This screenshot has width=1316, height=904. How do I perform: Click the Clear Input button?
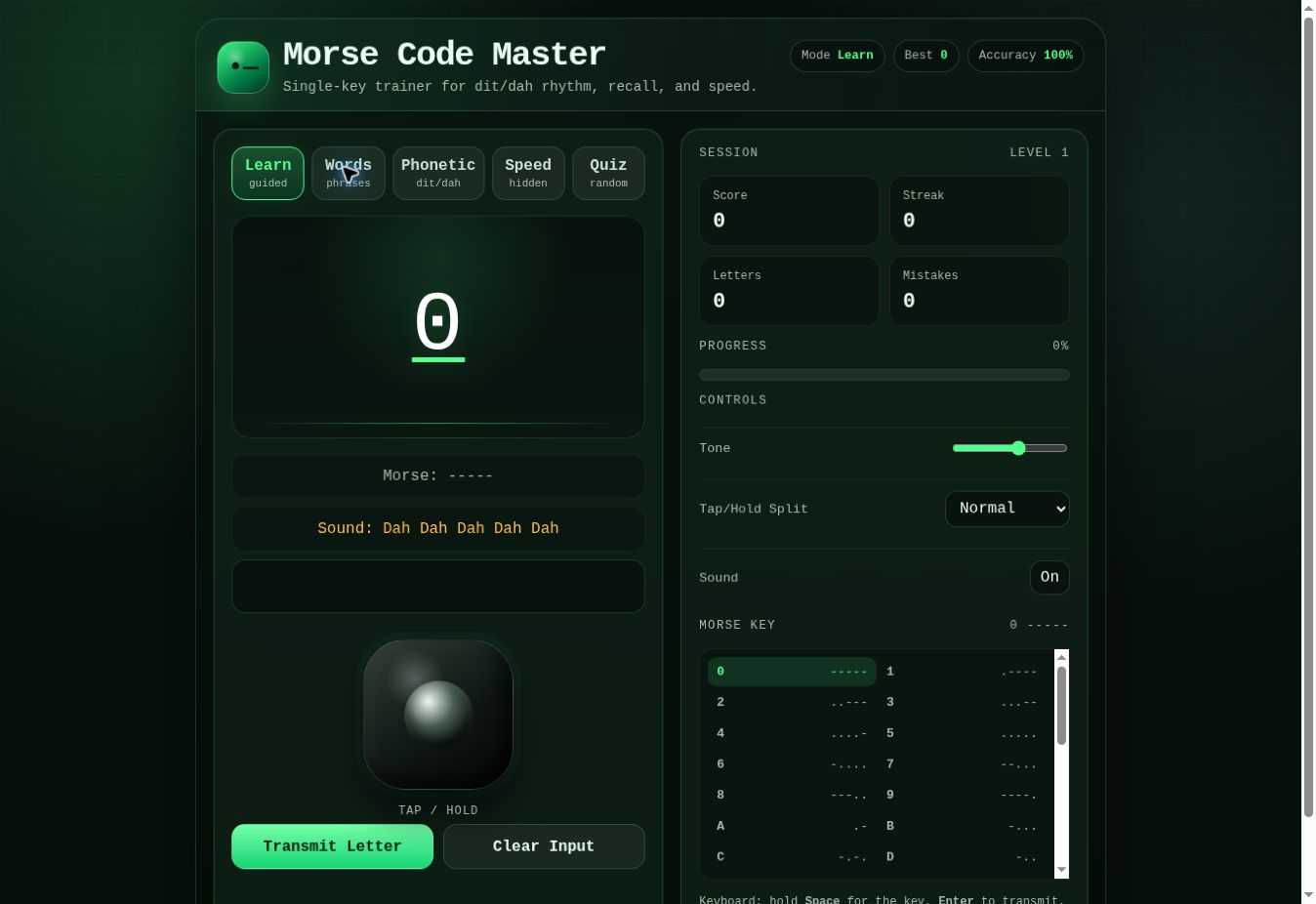[x=544, y=846]
